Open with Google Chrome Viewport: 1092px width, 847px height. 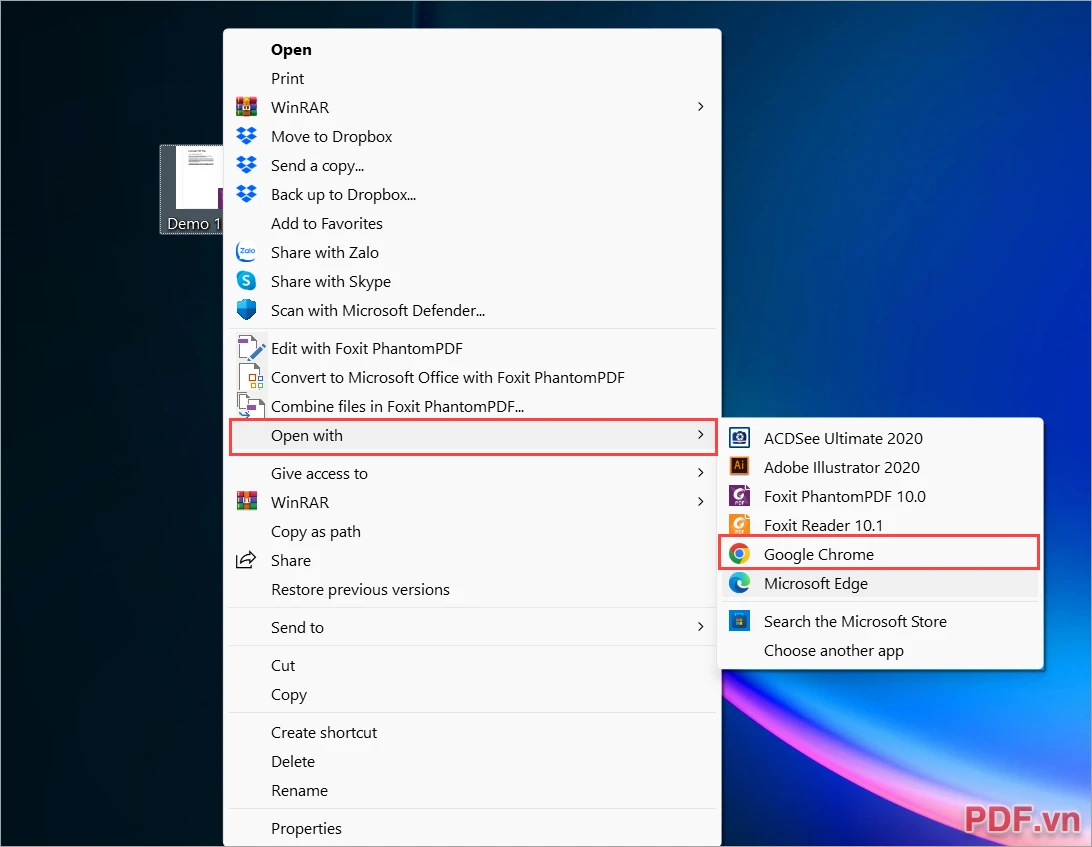880,554
